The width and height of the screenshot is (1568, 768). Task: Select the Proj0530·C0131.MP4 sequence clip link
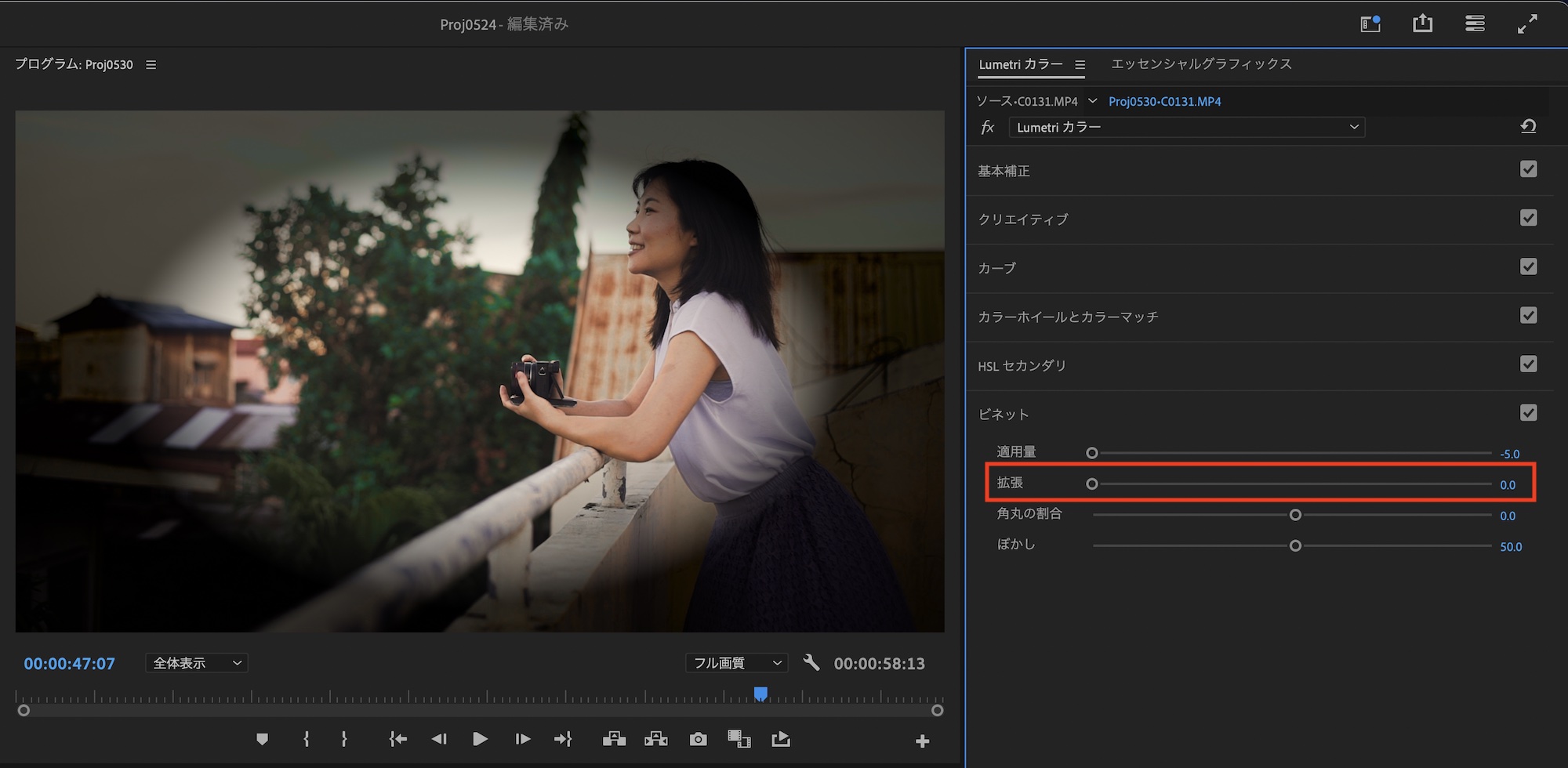coord(1164,102)
